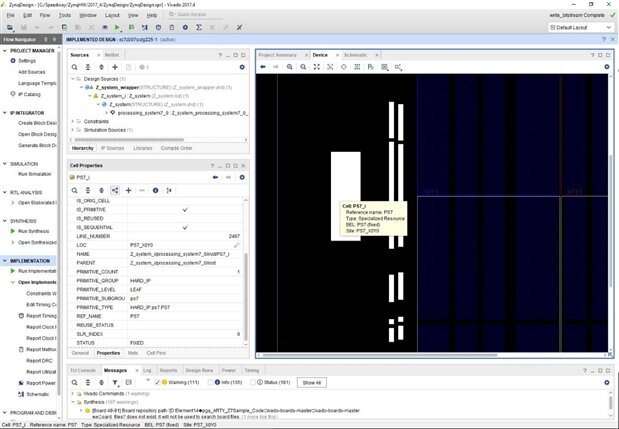The image size is (619, 429).
Task: Expand all in Sources panel toolbar
Action: (x=101, y=67)
